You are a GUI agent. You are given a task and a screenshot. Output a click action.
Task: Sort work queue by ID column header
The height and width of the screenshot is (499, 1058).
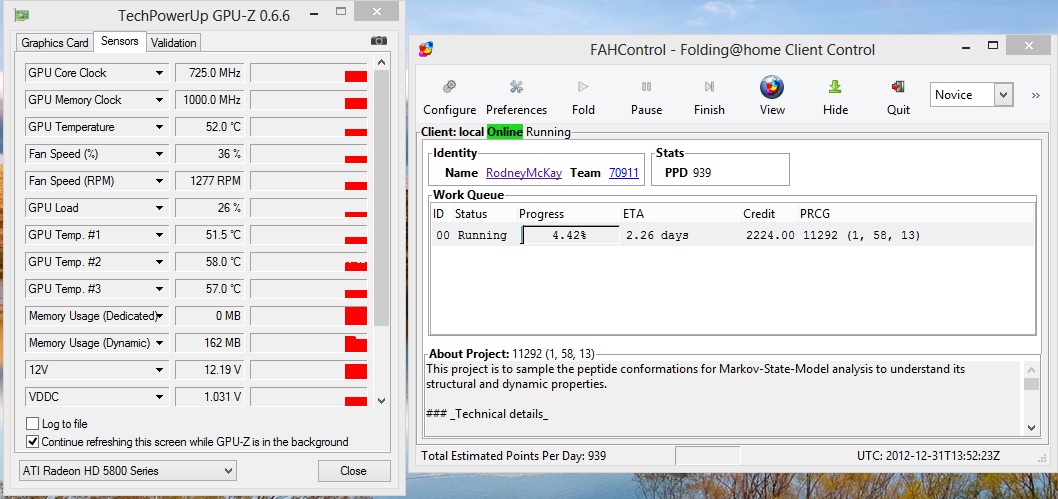pos(441,214)
